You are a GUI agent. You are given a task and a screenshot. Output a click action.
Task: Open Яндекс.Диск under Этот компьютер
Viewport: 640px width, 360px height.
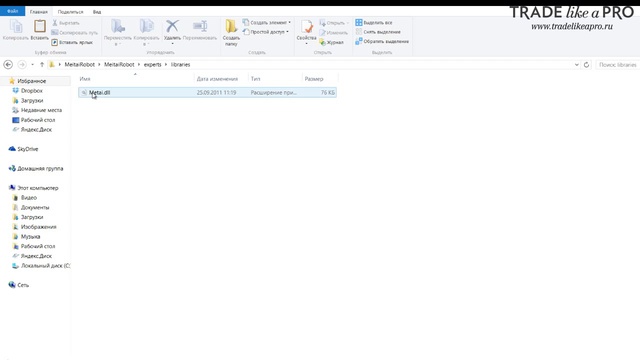coord(36,256)
